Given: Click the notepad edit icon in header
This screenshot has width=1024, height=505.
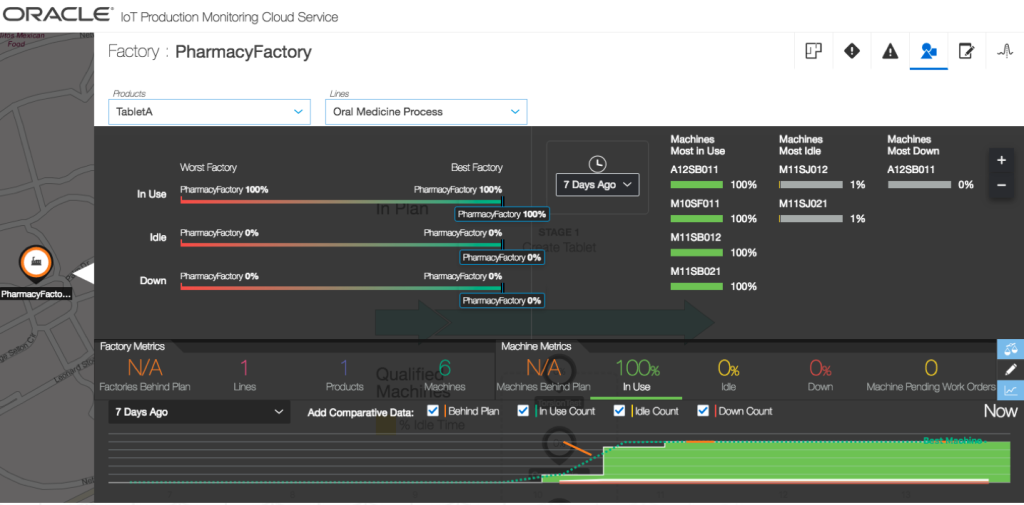Looking at the screenshot, I should click(966, 51).
